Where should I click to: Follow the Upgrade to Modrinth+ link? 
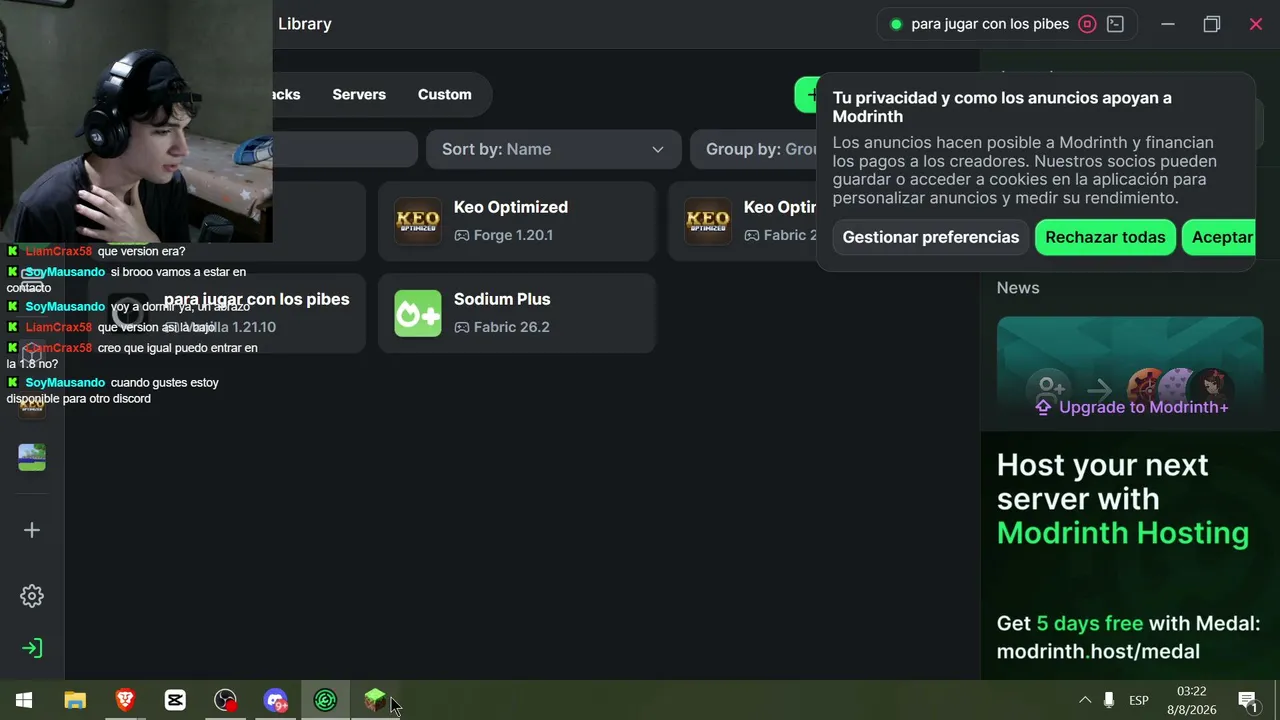(x=1131, y=407)
